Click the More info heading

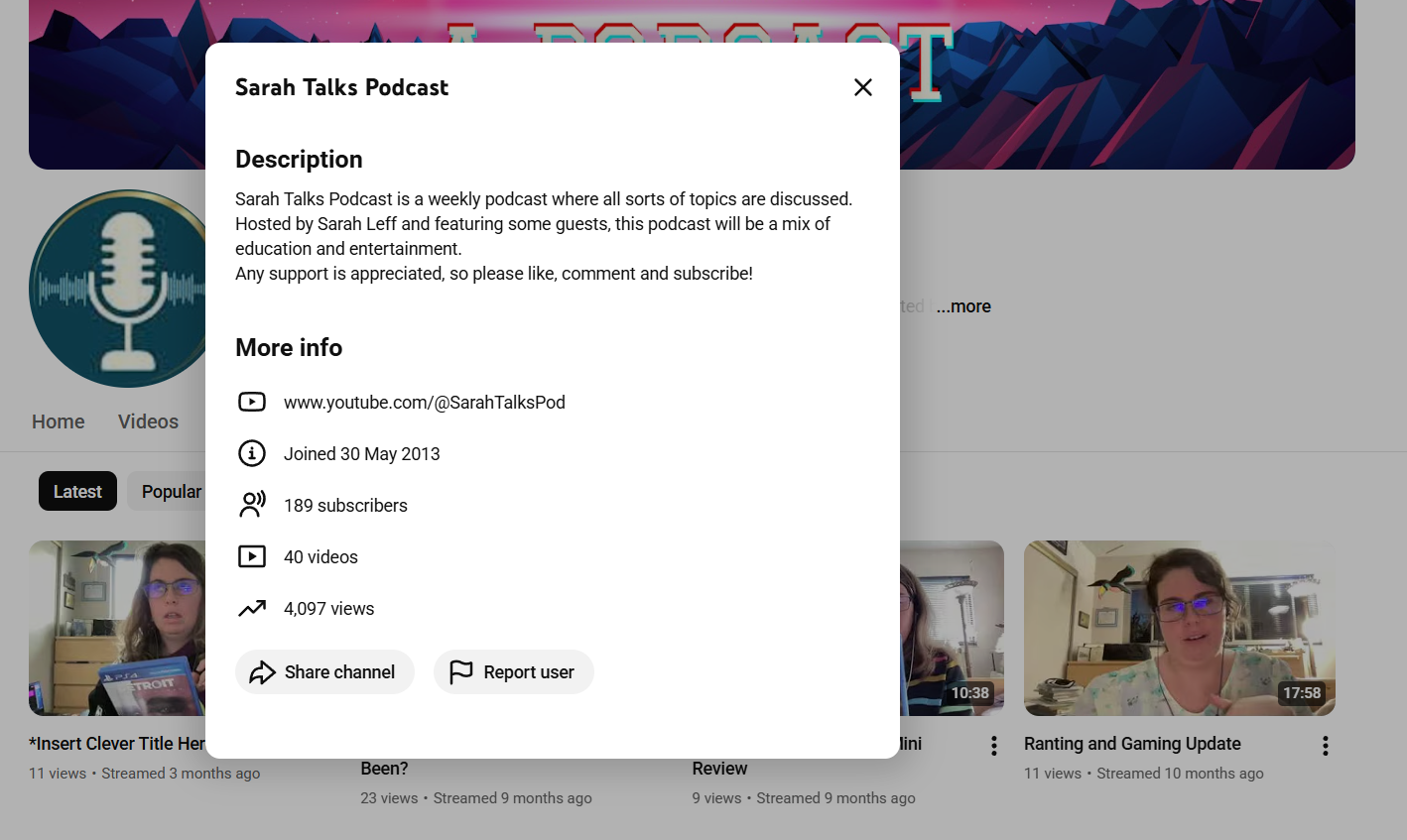[289, 348]
